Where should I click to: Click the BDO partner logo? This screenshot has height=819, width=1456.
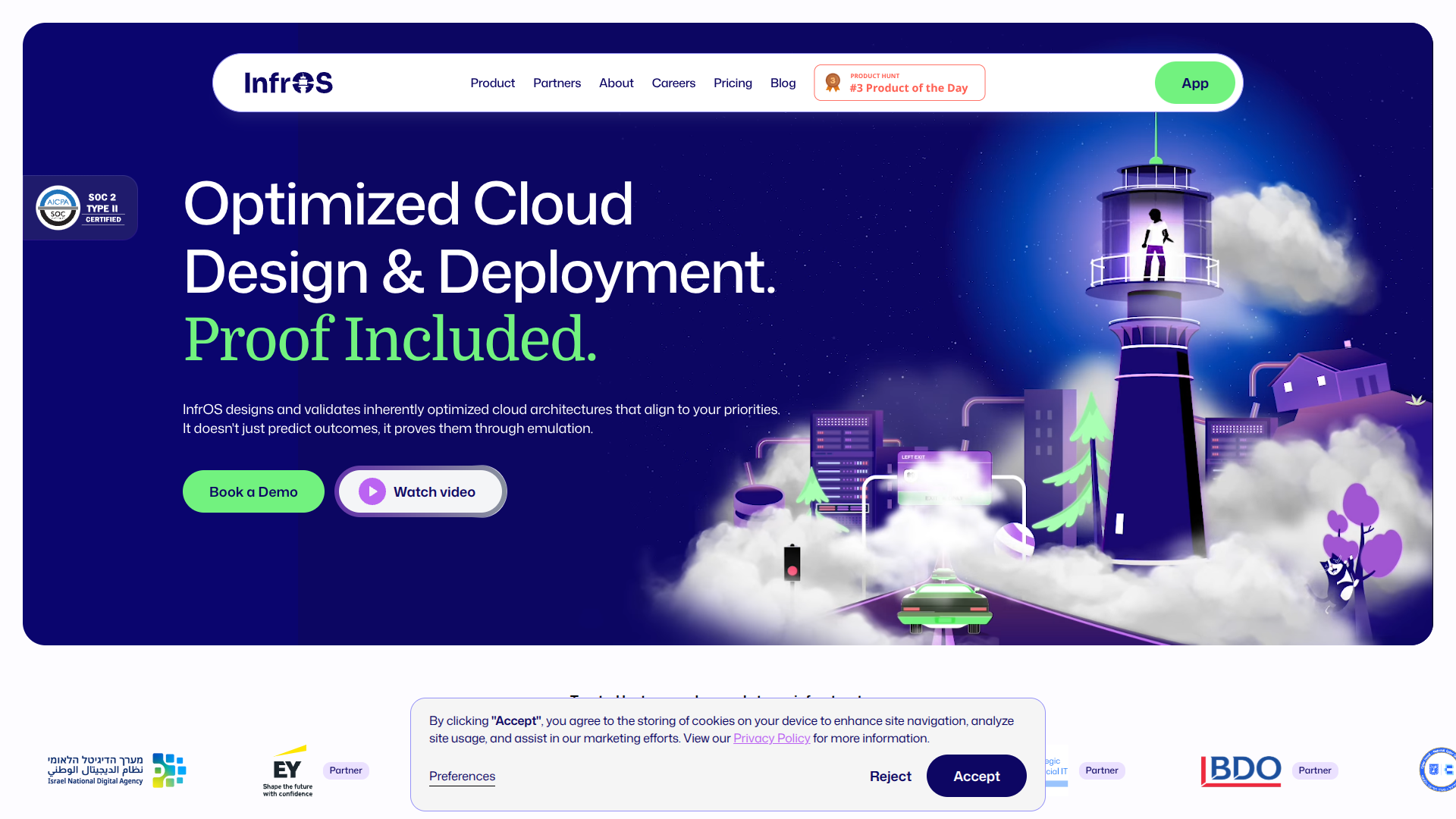tap(1241, 770)
